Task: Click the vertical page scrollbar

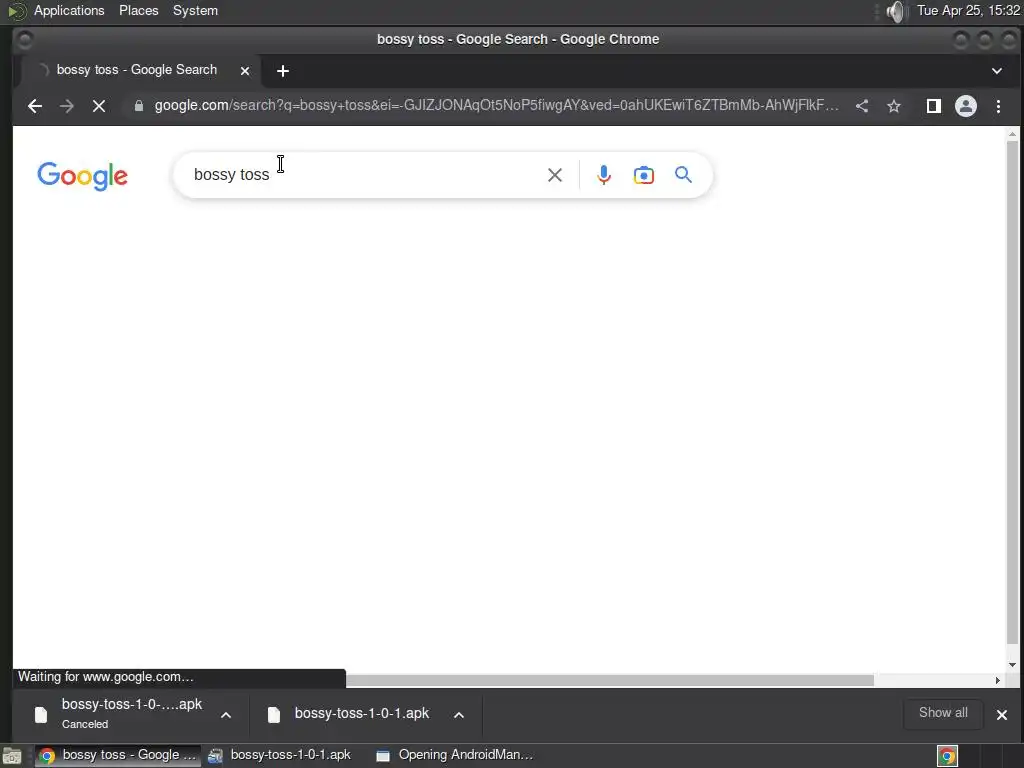Action: (1012, 392)
